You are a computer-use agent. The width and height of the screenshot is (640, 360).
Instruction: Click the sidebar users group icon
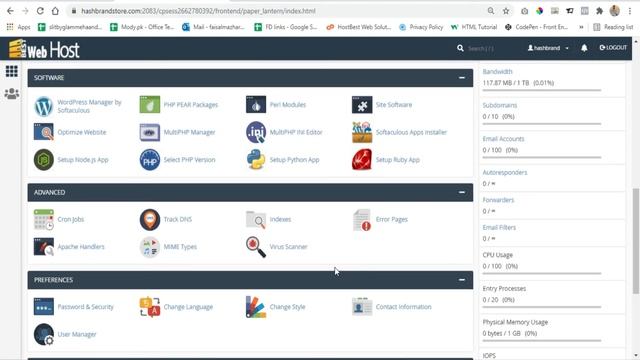click(x=11, y=93)
